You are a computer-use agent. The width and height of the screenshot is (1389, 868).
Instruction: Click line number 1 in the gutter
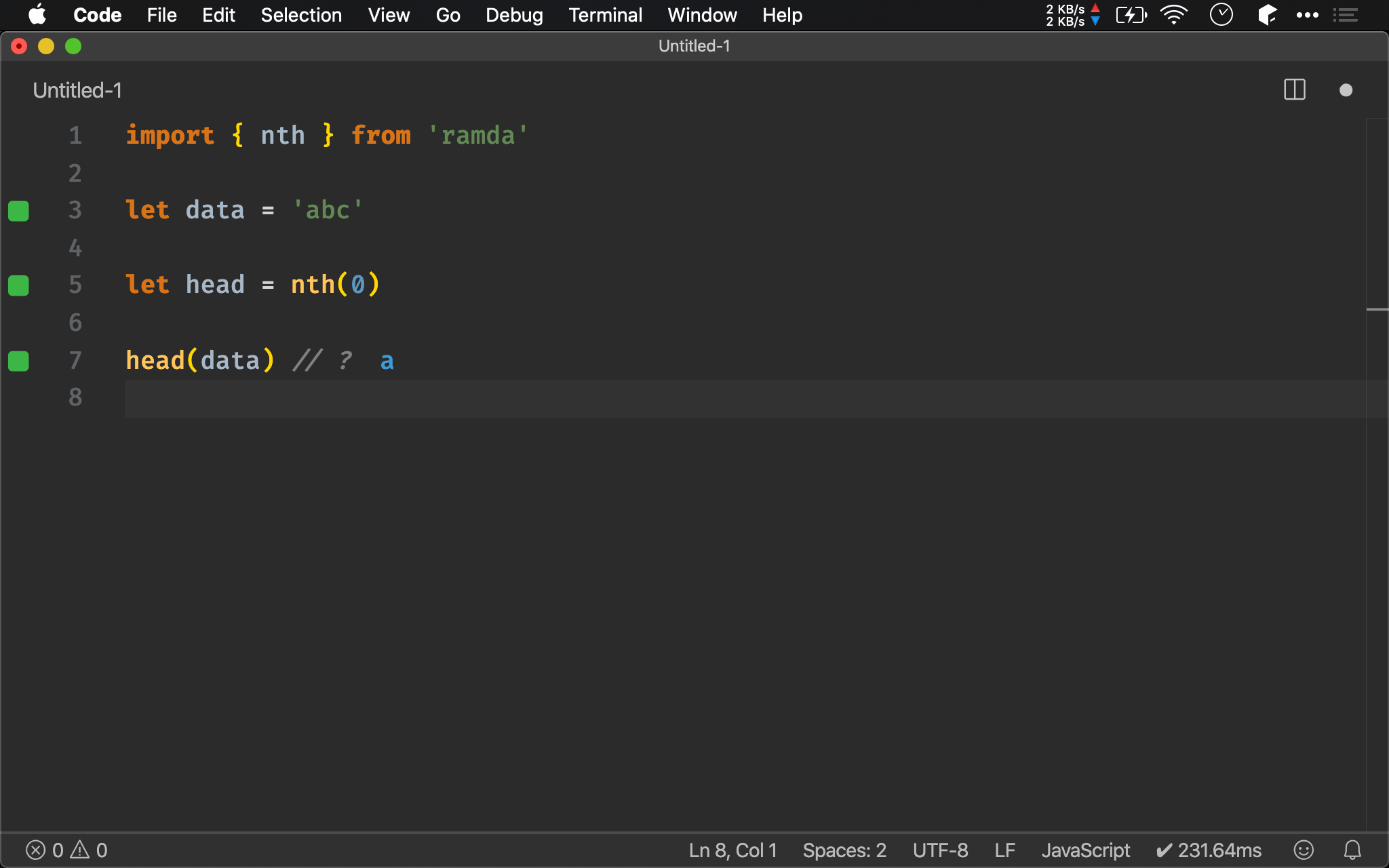click(x=75, y=136)
